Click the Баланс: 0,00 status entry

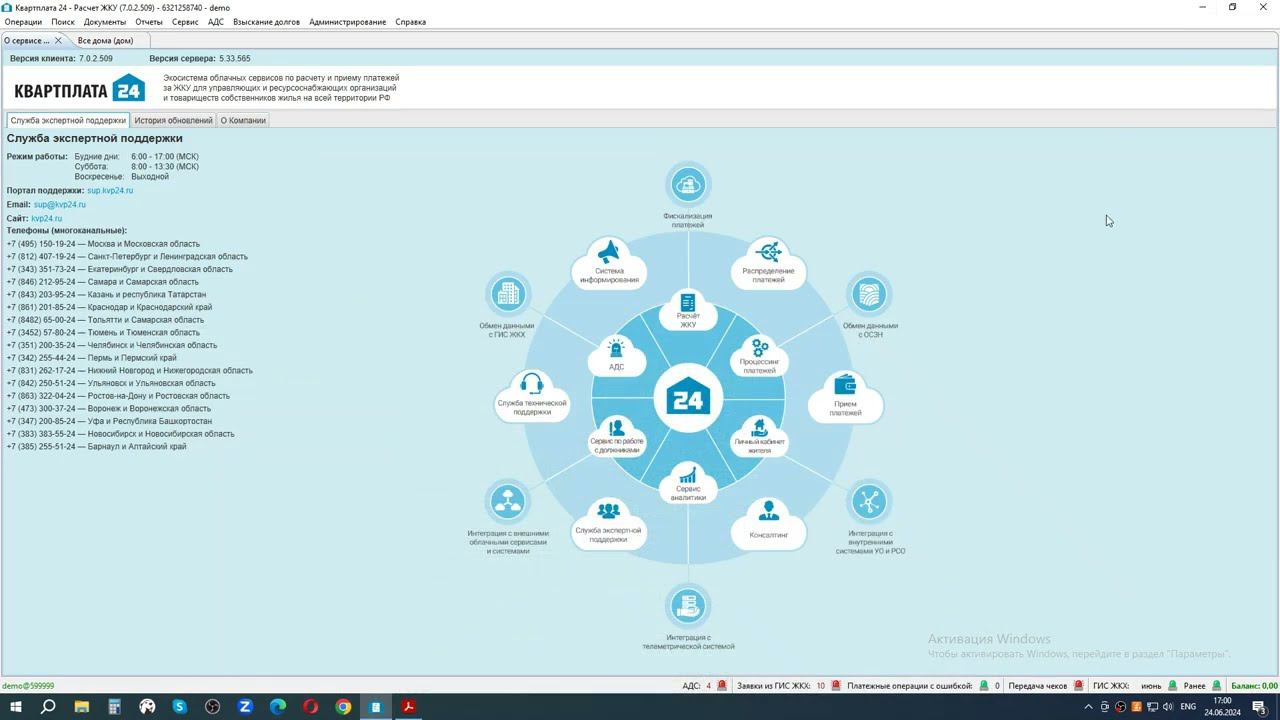1254,686
